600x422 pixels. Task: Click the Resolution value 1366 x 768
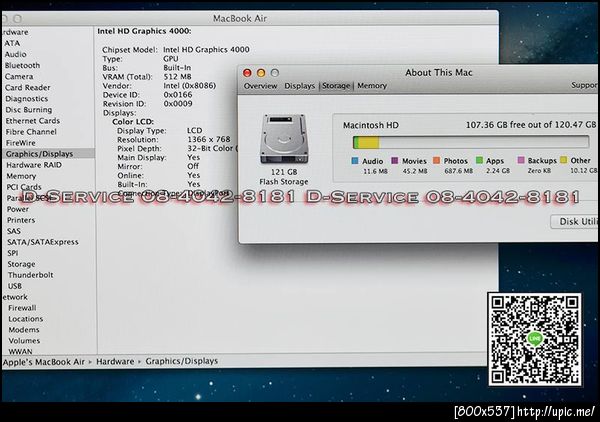[209, 139]
